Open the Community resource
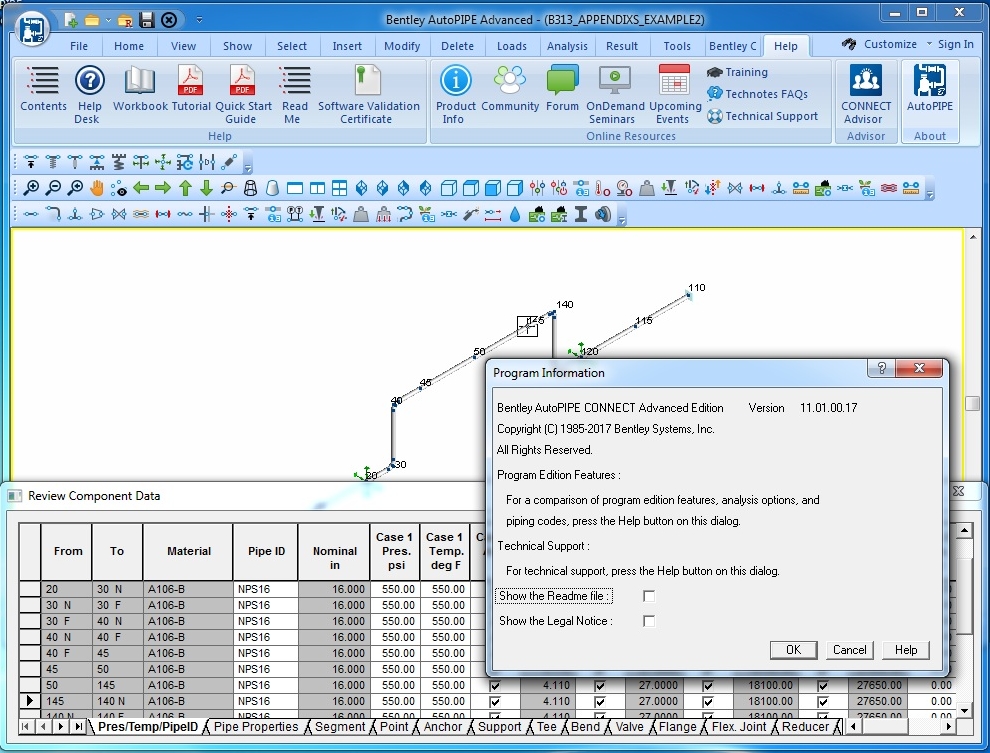 510,90
